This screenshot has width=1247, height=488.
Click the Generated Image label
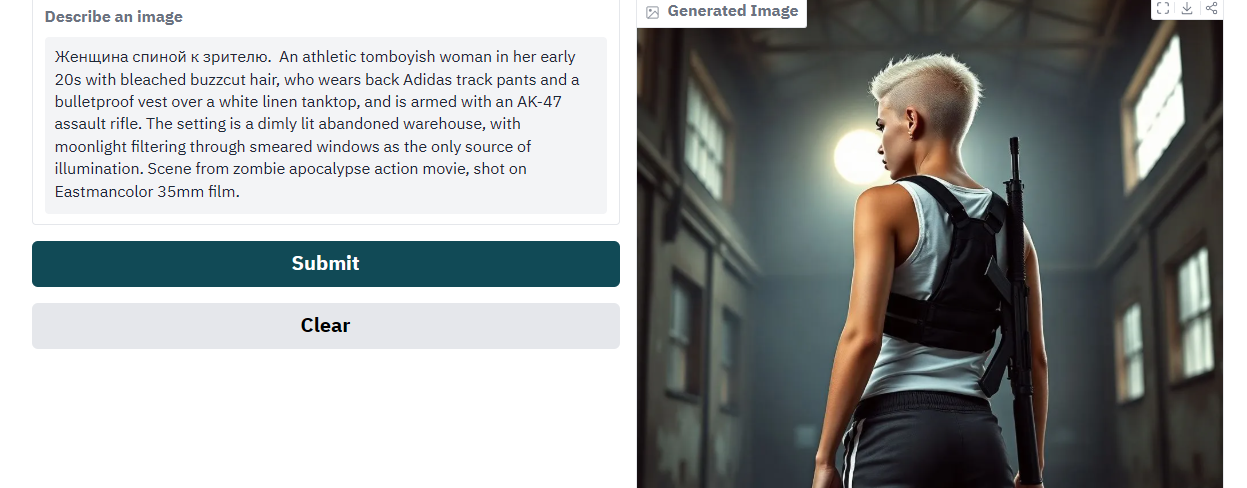(x=733, y=11)
